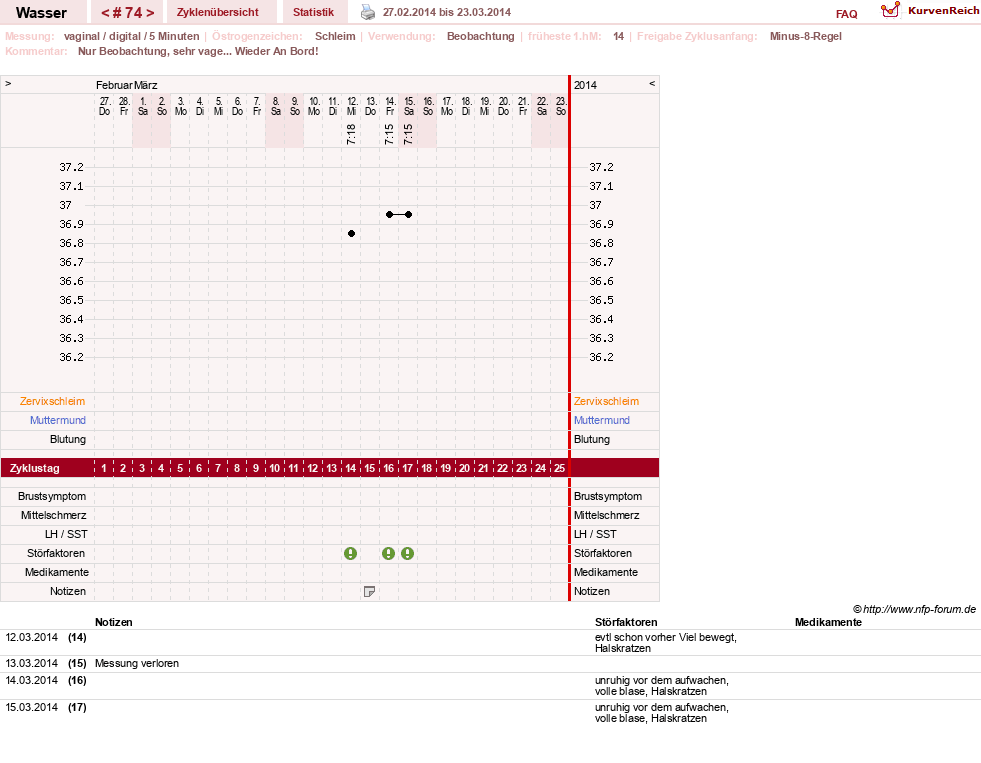Viewport: 981px width, 763px height.
Task: Click Störfaktoren warning icon on cycle day 16
Action: pyautogui.click(x=389, y=553)
